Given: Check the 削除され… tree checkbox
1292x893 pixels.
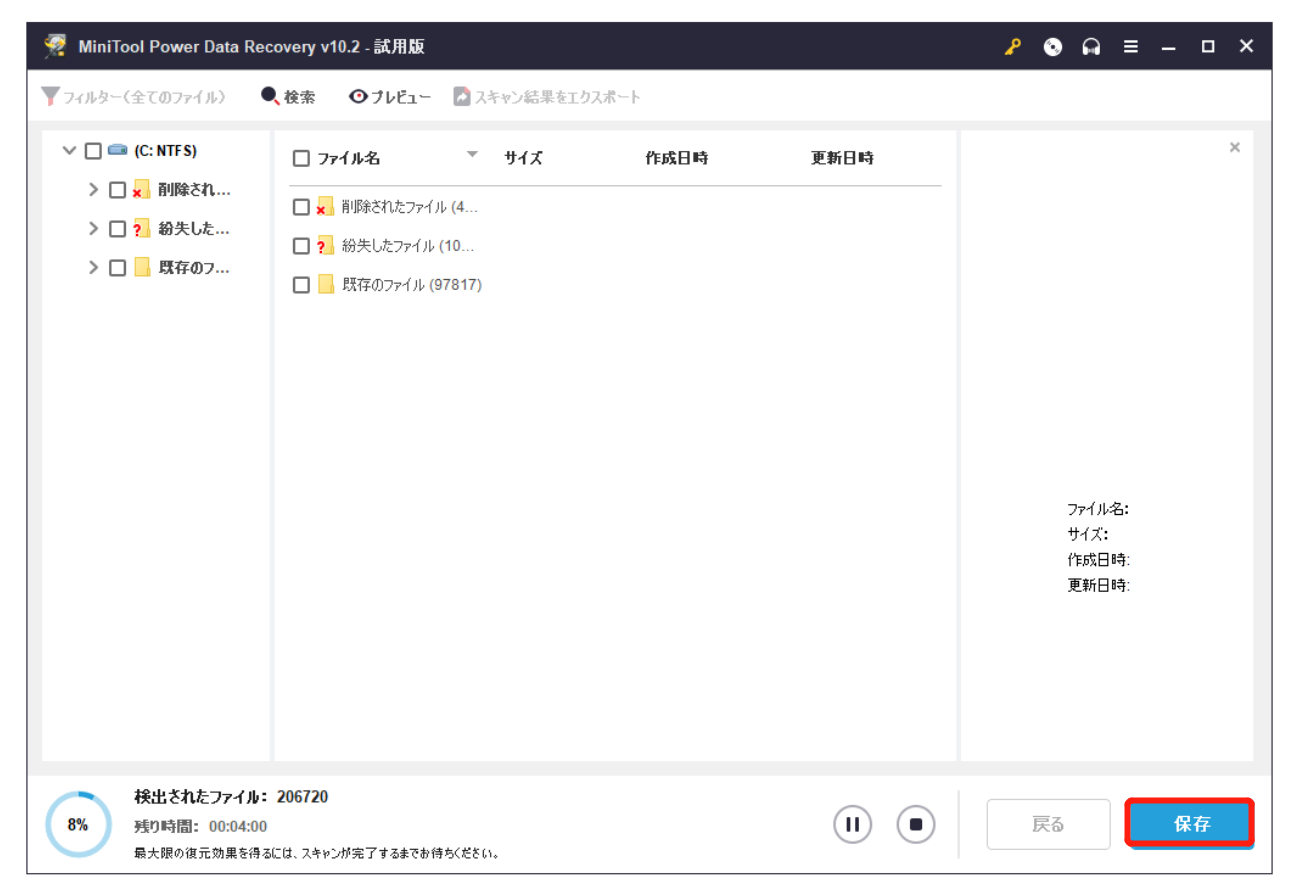Looking at the screenshot, I should [117, 190].
